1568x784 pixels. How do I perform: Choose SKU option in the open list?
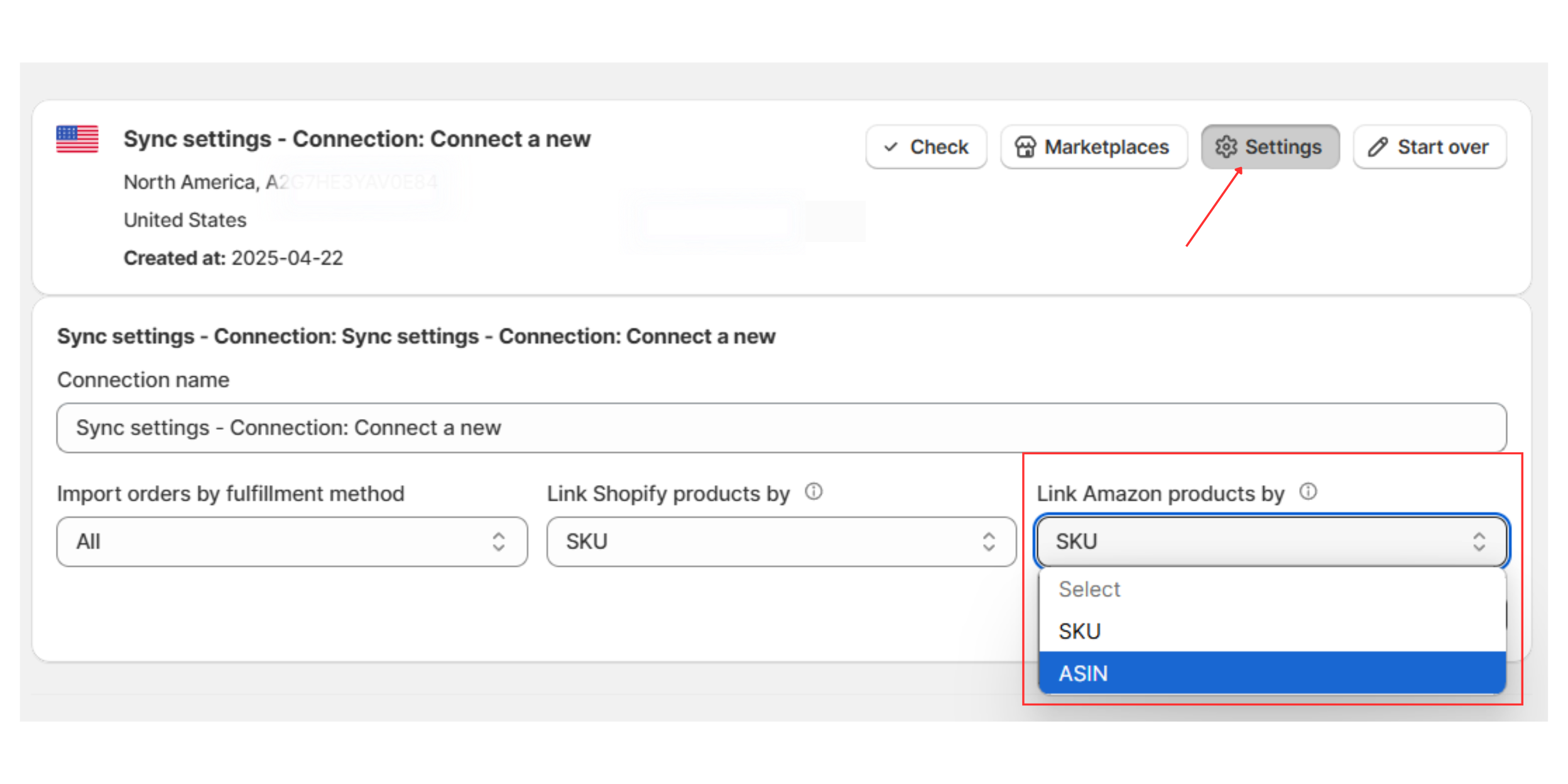[1272, 631]
